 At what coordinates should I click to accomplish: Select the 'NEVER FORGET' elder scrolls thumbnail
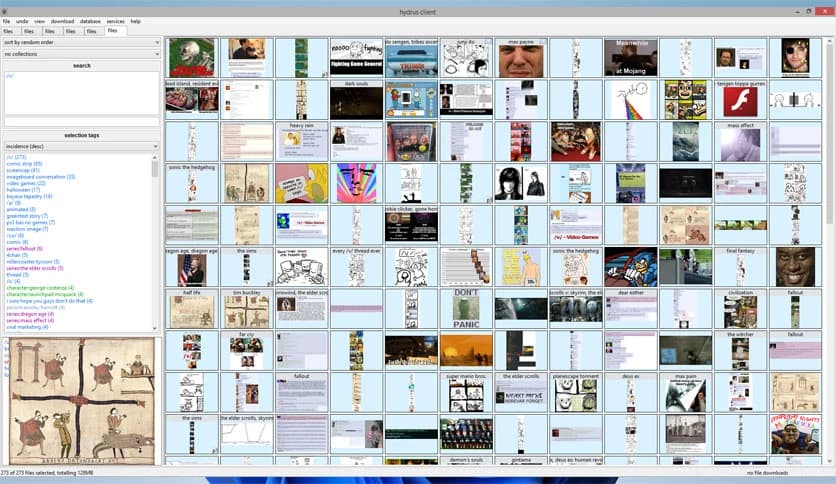pyautogui.click(x=521, y=392)
